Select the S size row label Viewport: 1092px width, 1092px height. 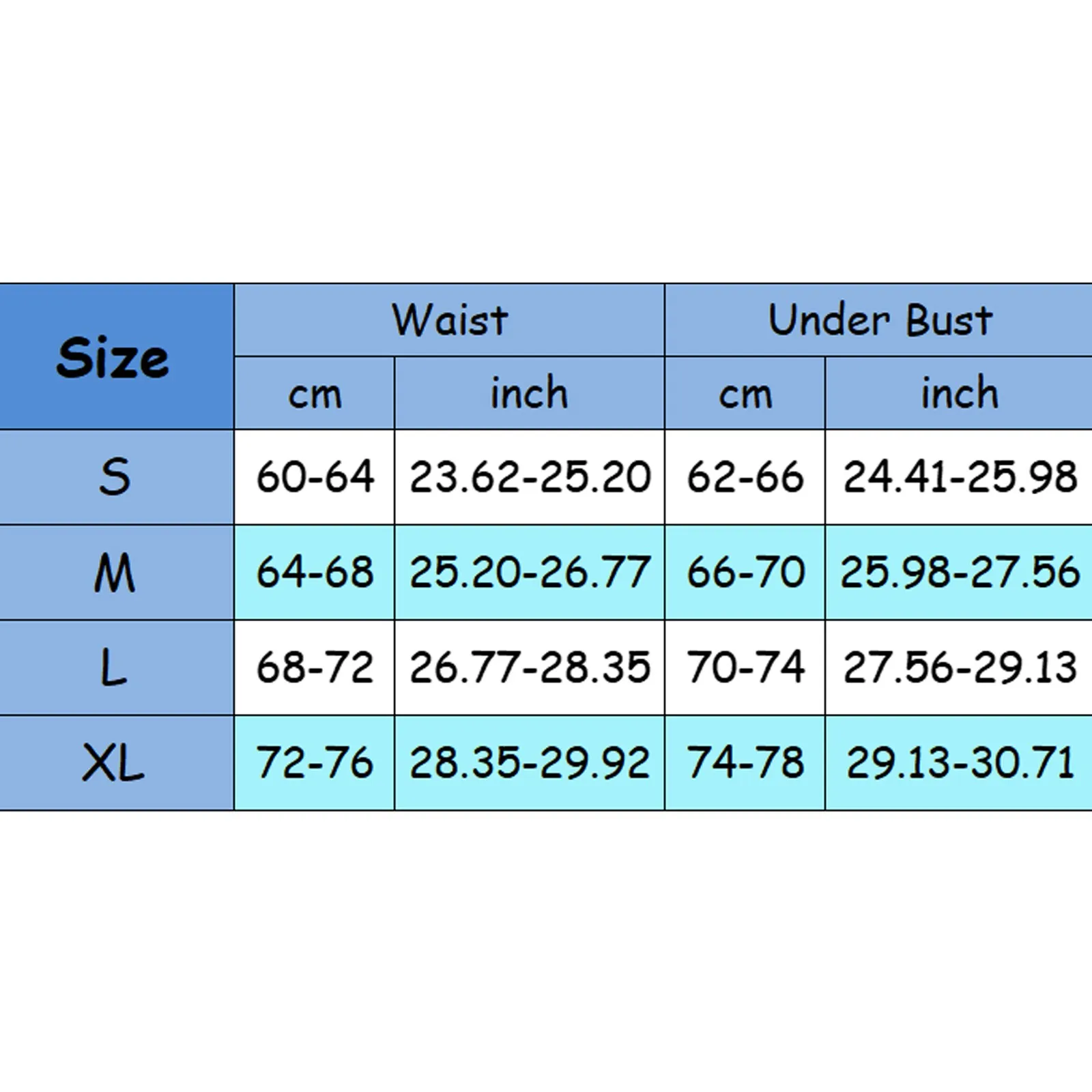click(x=117, y=477)
